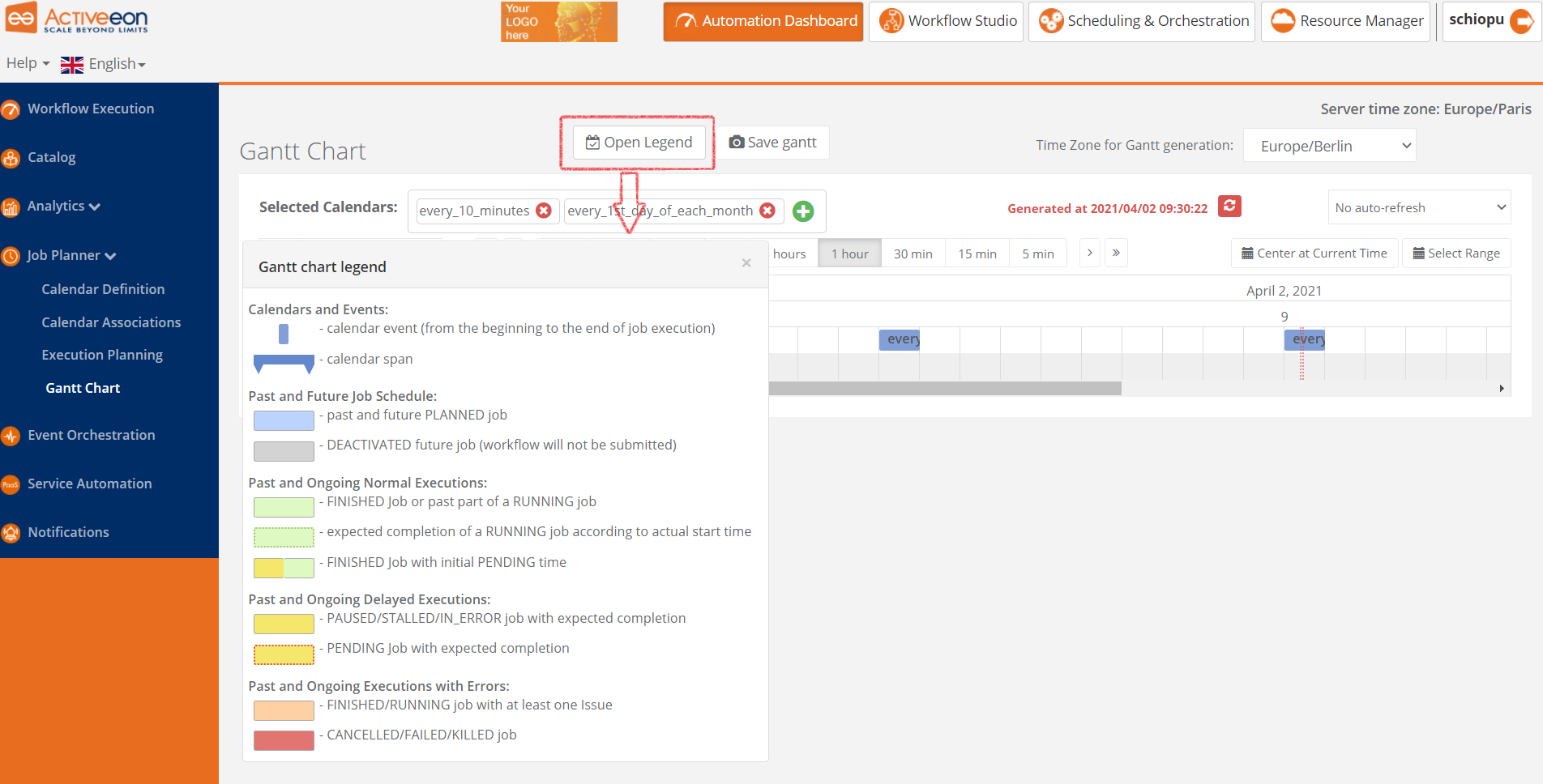Click the 'April 2, 2021' date header

pos(1284,291)
